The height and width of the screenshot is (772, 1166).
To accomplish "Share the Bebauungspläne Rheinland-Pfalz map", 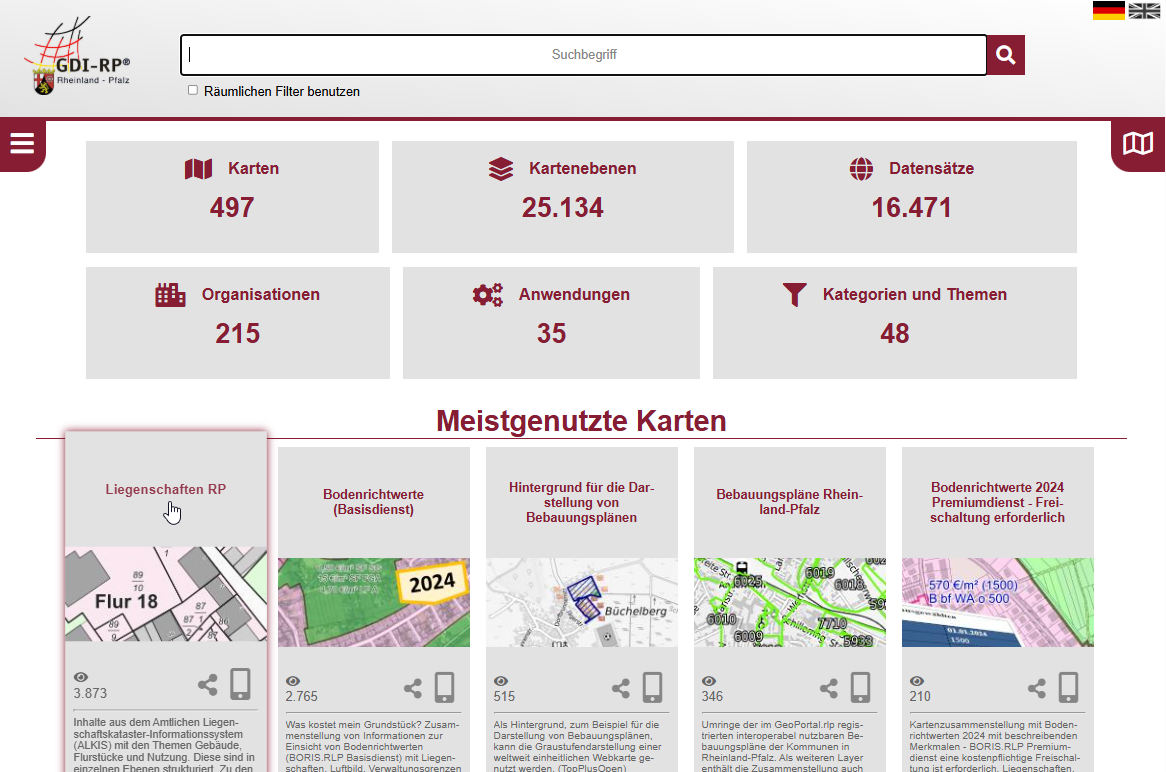I will [x=829, y=688].
